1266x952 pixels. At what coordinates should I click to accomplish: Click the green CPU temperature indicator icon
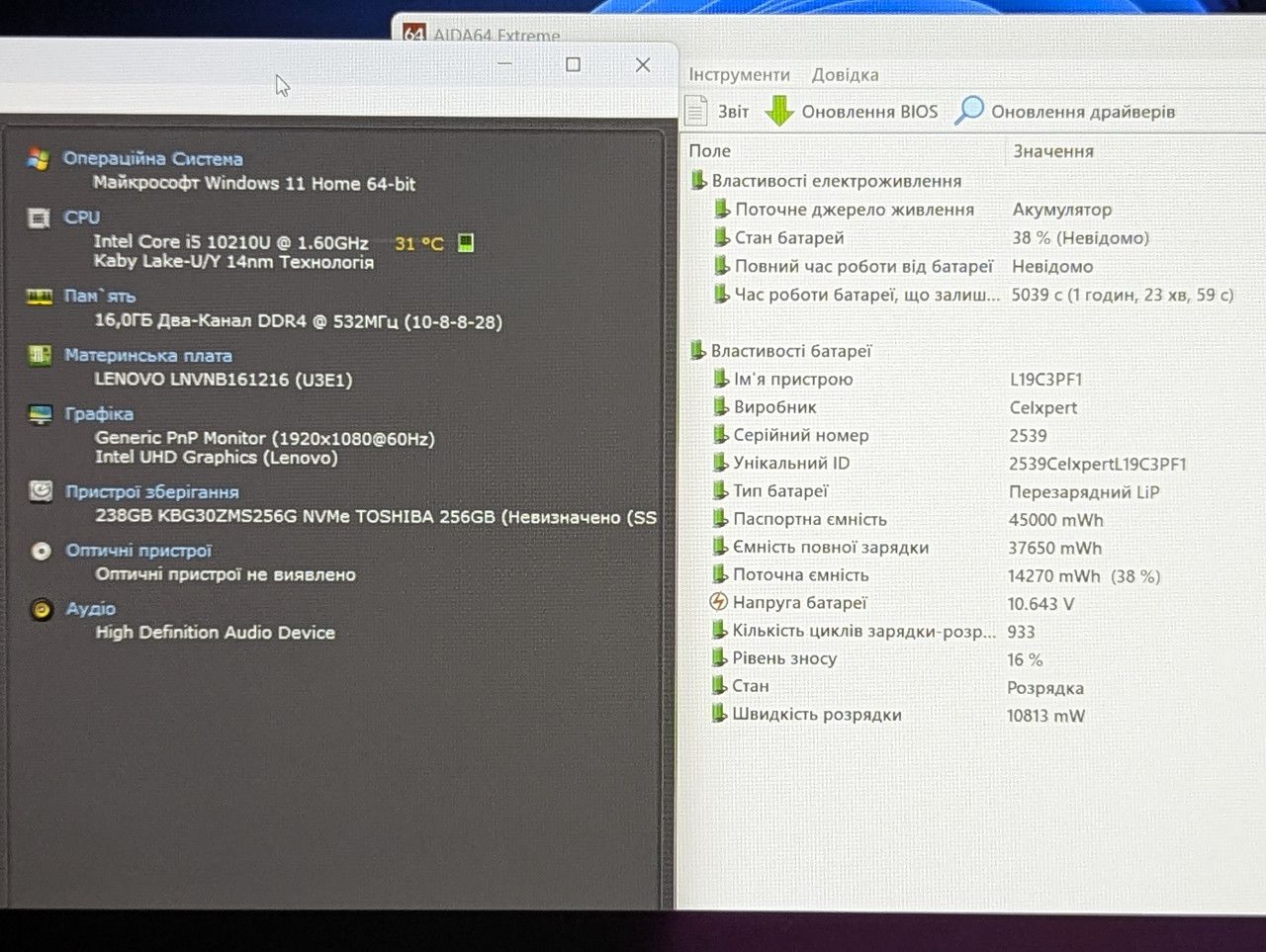tap(466, 242)
